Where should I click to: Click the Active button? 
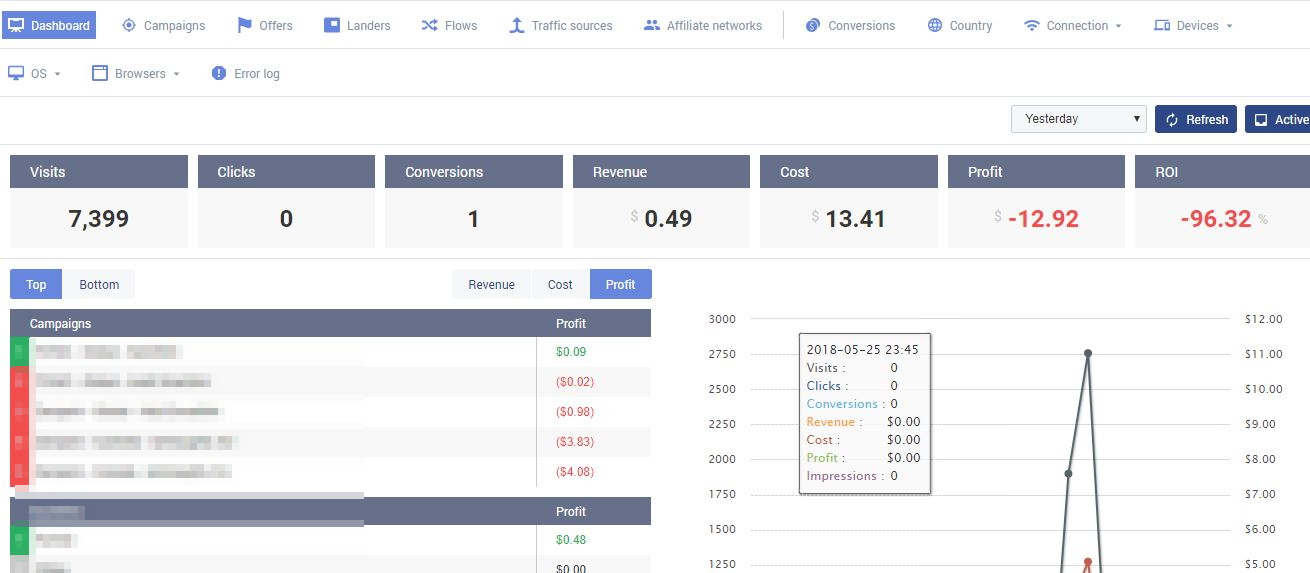[x=1280, y=119]
